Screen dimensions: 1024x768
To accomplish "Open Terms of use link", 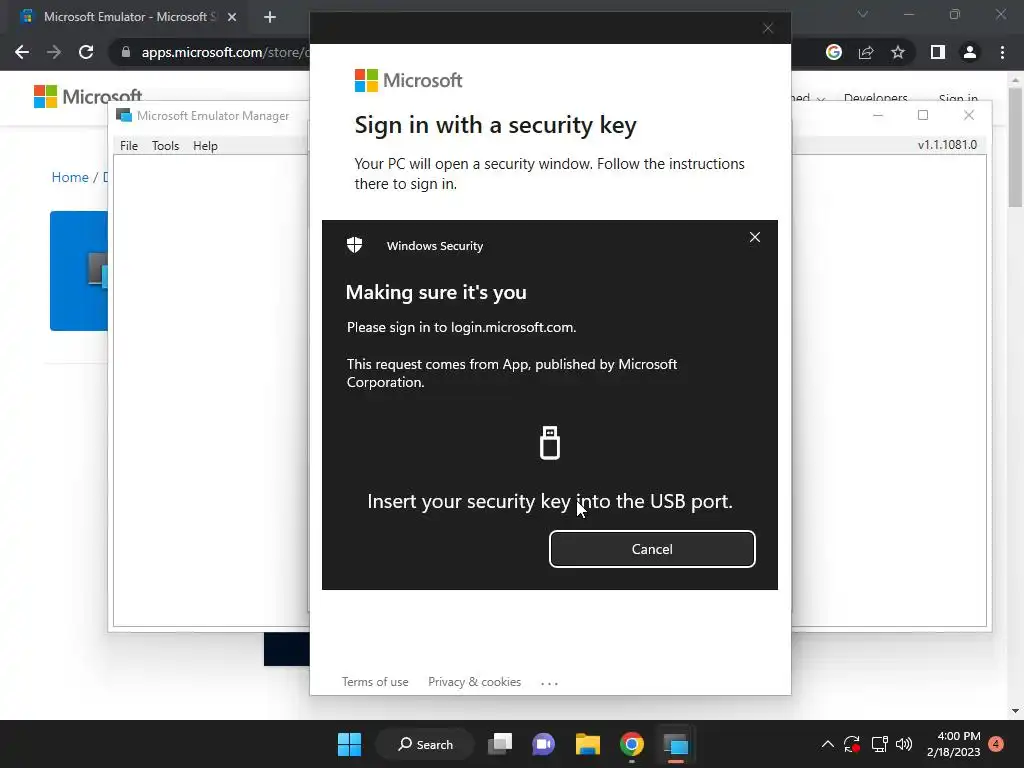I will 375,682.
